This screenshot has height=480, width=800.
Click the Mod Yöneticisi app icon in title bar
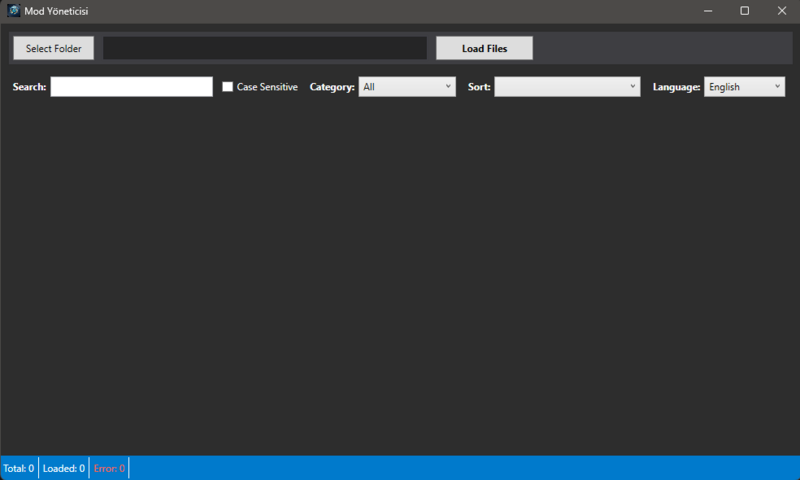pos(14,11)
